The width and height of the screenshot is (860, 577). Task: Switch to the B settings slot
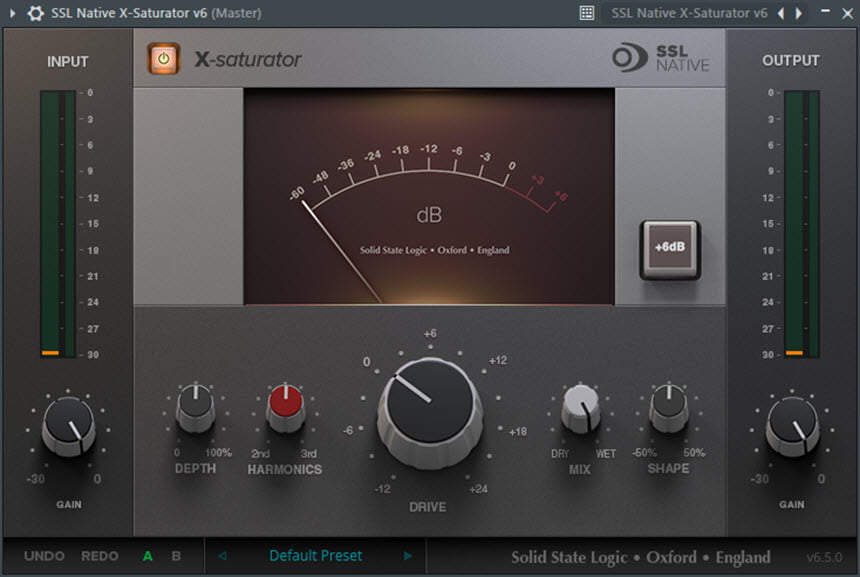click(x=176, y=556)
